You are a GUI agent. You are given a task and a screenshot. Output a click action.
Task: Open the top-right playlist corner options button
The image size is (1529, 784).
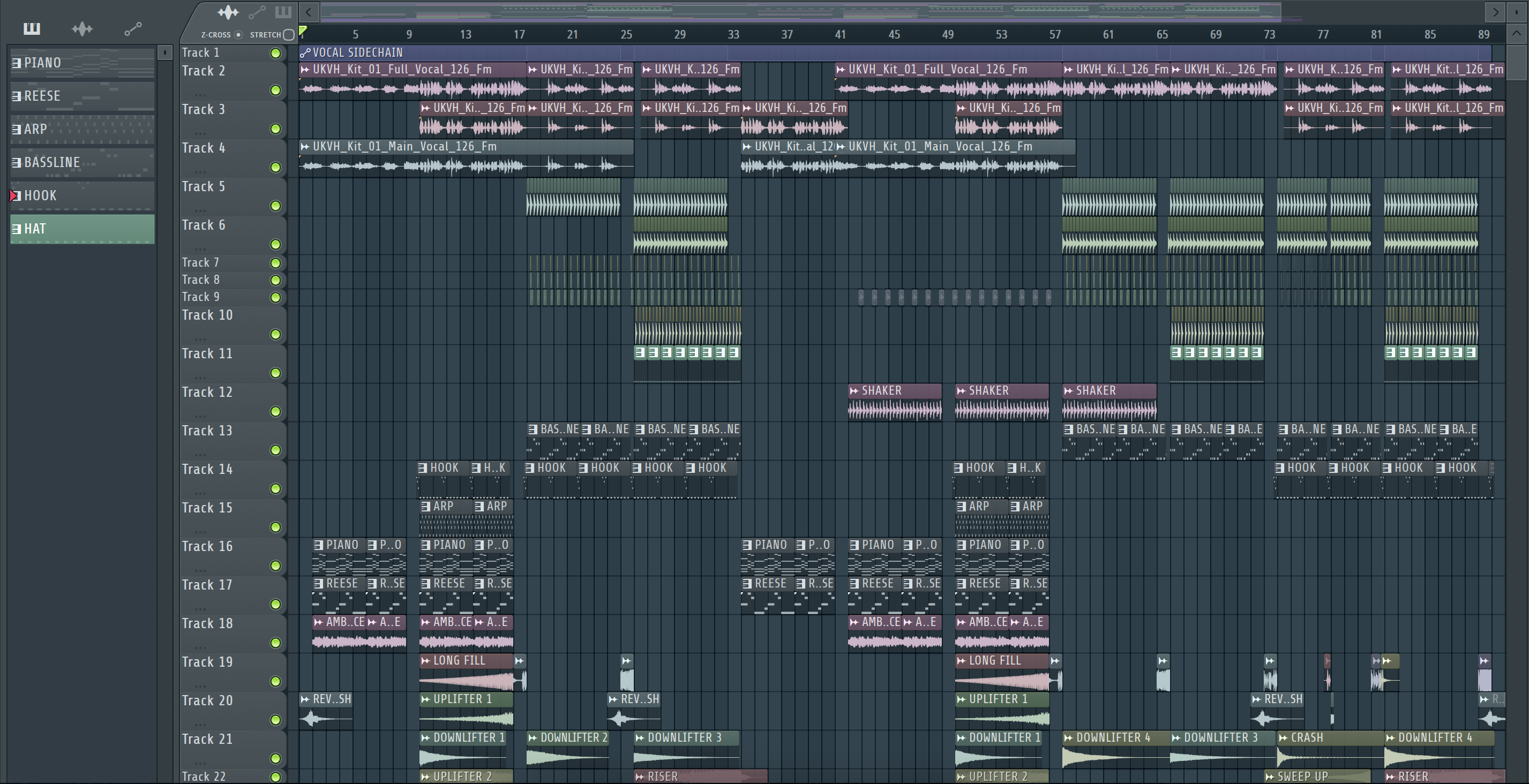click(1517, 12)
